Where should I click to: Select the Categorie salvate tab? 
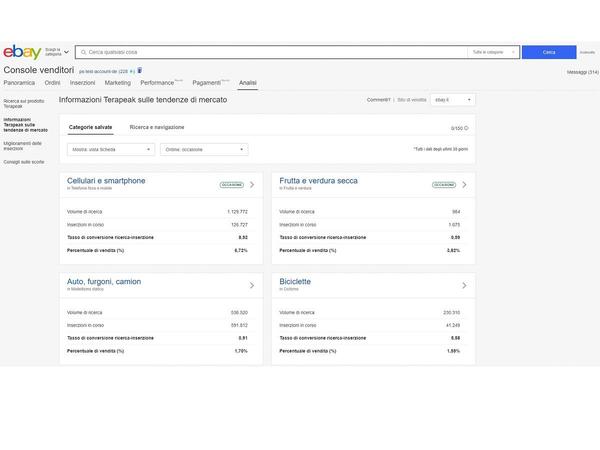tap(91, 127)
